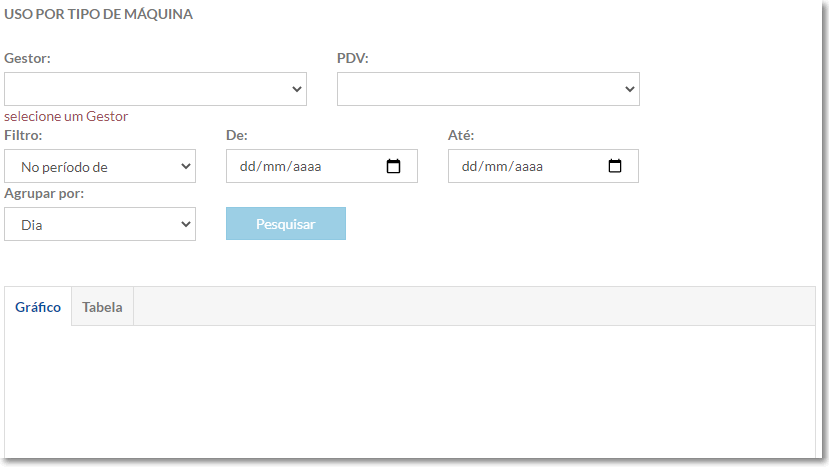Screen dimensions: 829x467
Task: Click the chevron in Filtro select
Action: click(x=186, y=166)
